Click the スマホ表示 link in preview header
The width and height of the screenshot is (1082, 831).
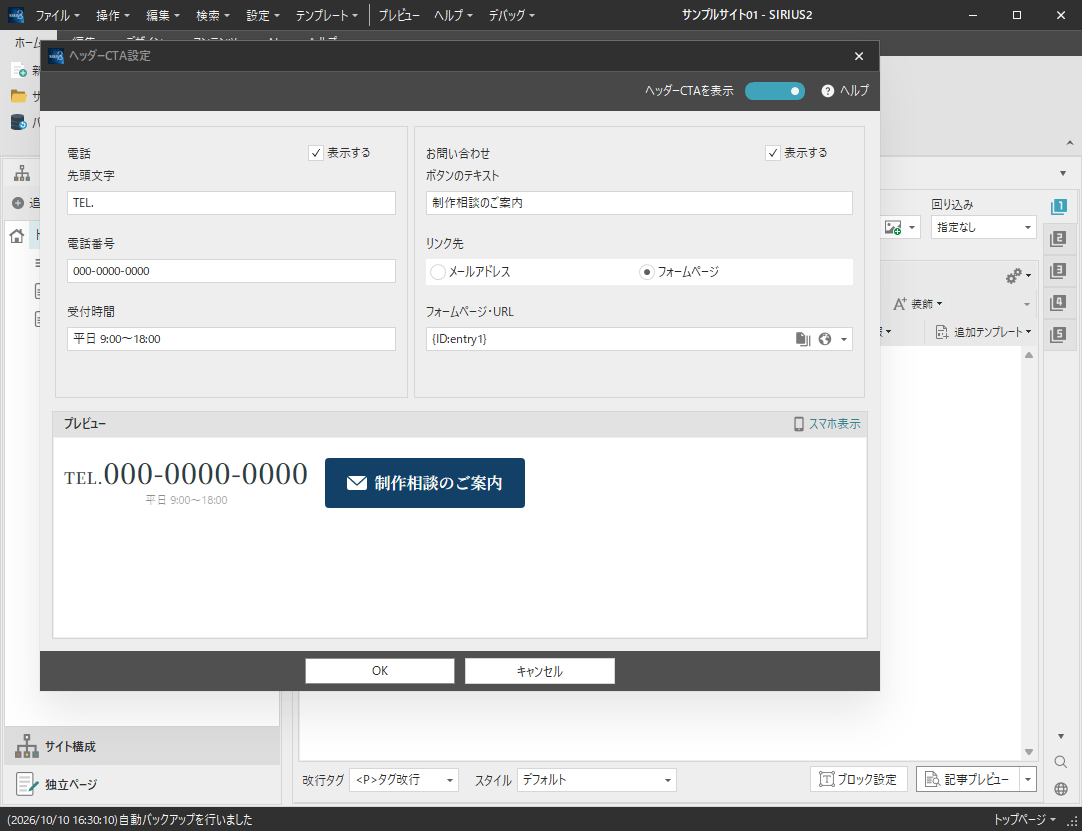coord(835,424)
